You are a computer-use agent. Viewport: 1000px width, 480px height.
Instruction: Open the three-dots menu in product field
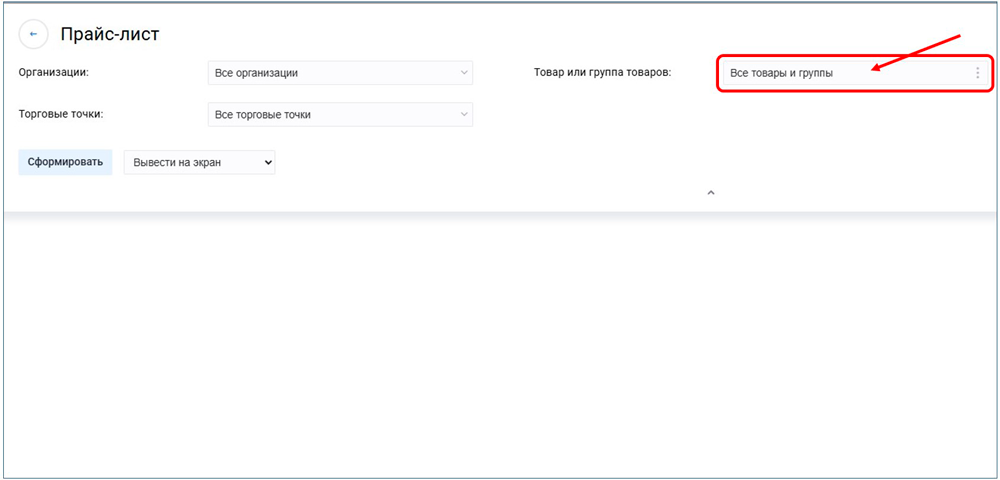point(977,73)
